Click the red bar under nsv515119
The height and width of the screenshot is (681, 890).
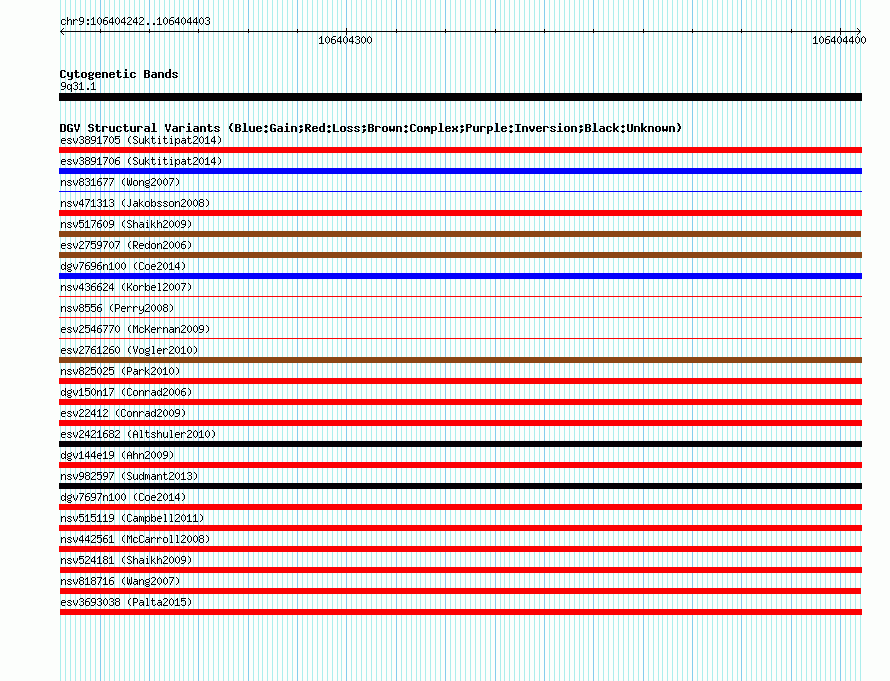[x=460, y=528]
